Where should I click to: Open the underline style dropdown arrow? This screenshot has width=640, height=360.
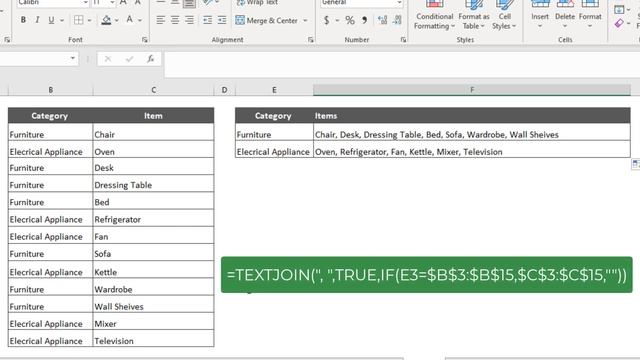[62, 20]
